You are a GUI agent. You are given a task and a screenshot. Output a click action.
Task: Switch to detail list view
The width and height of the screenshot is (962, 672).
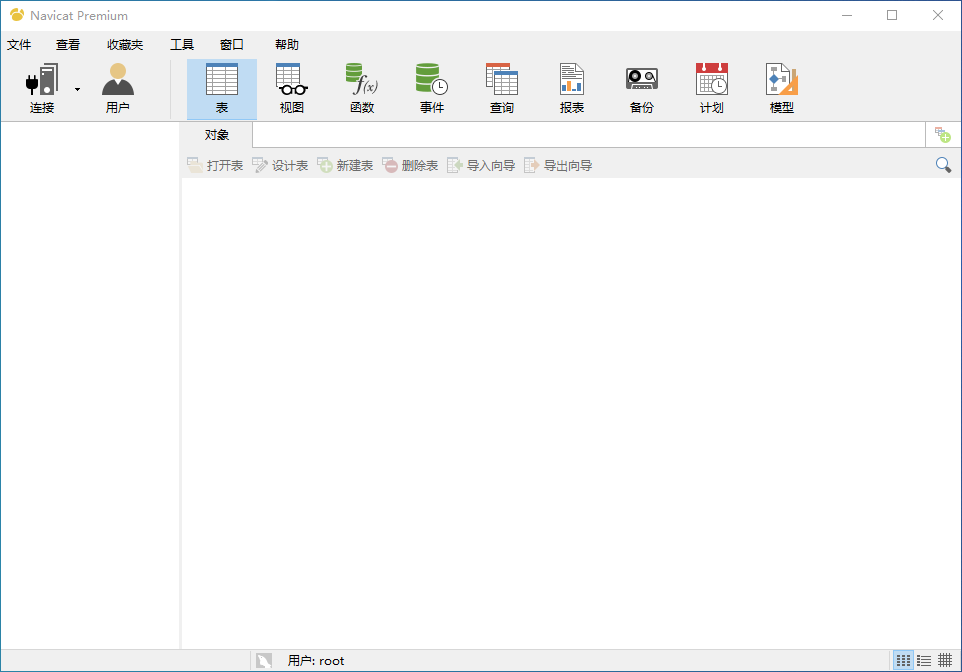[x=945, y=660]
